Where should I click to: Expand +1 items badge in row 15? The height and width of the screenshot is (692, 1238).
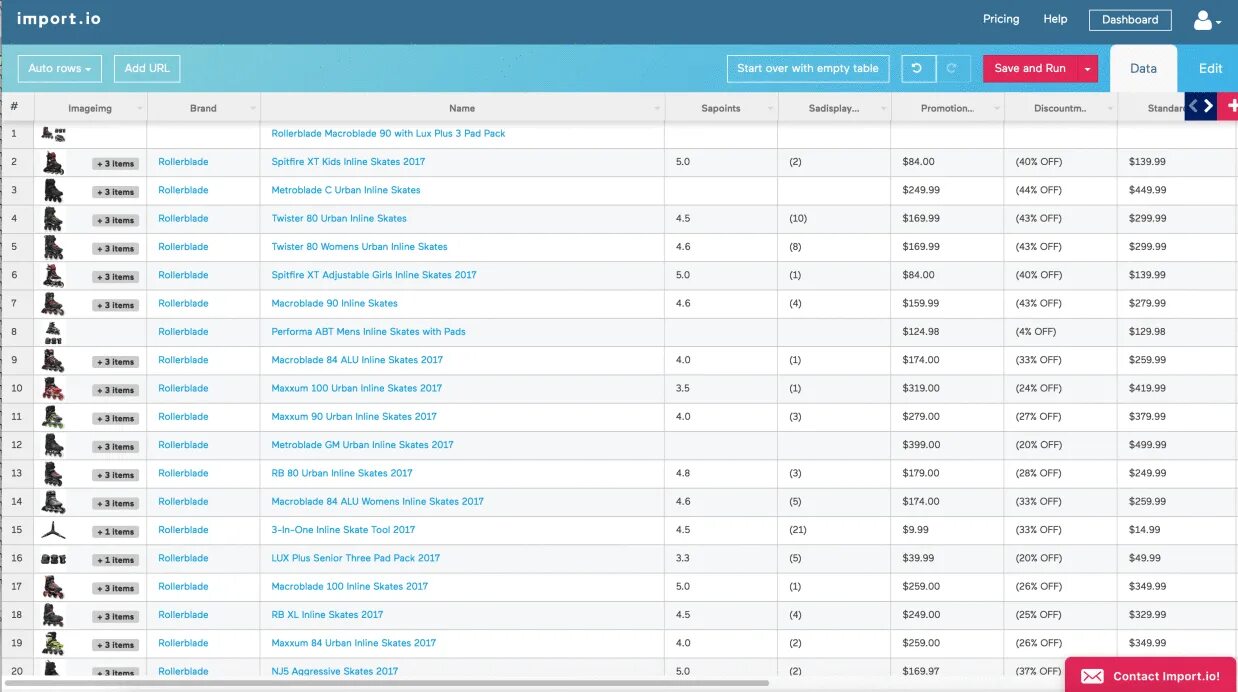pos(115,532)
